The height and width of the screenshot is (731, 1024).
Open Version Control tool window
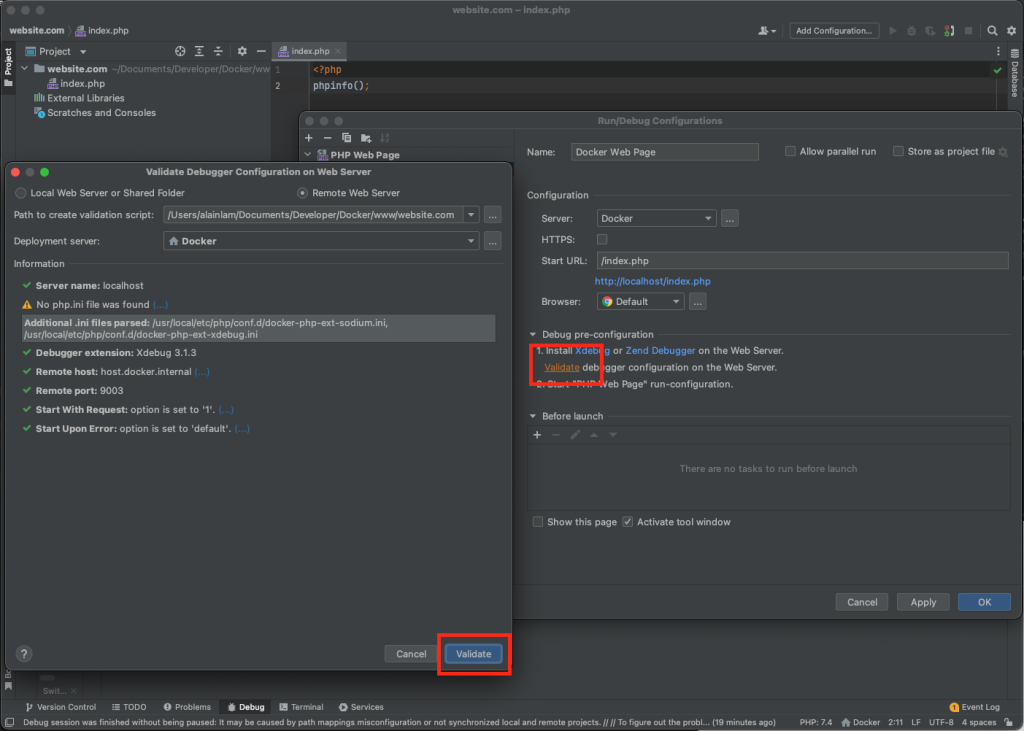click(61, 707)
